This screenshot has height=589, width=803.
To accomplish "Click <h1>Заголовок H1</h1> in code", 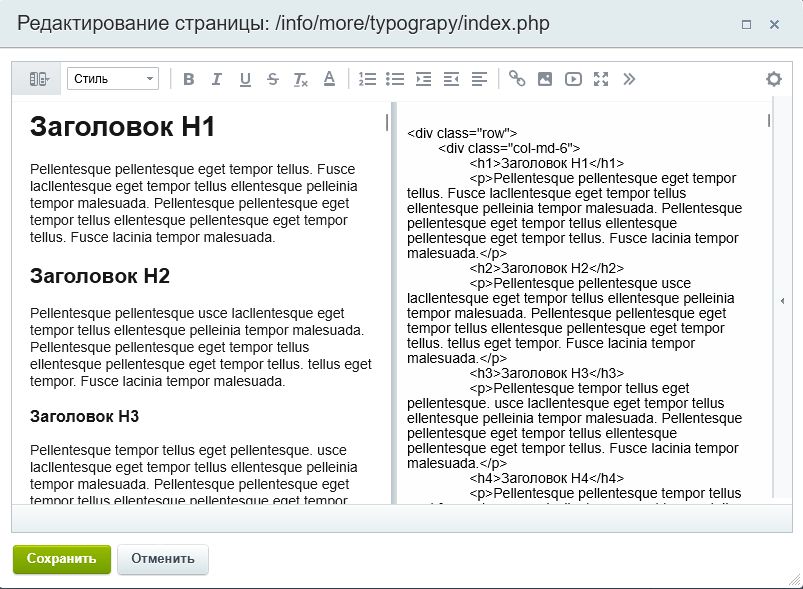I will 546,163.
